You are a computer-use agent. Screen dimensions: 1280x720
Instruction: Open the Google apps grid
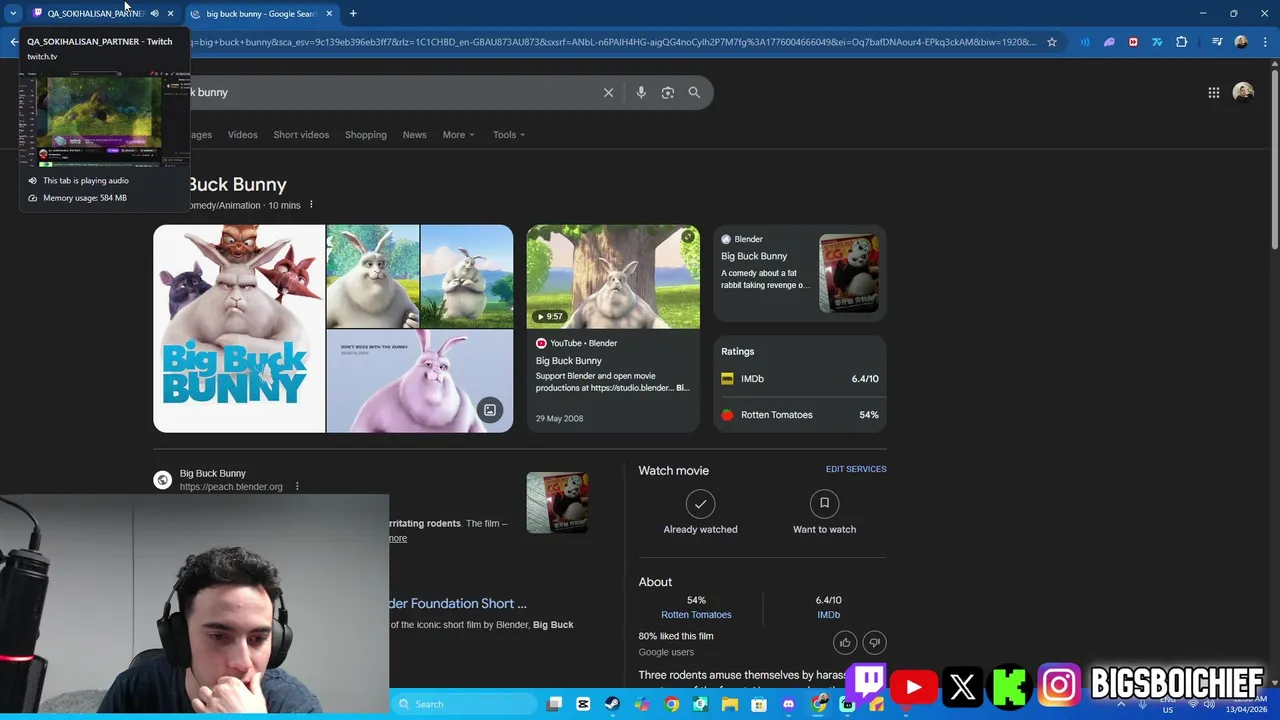tap(1213, 92)
